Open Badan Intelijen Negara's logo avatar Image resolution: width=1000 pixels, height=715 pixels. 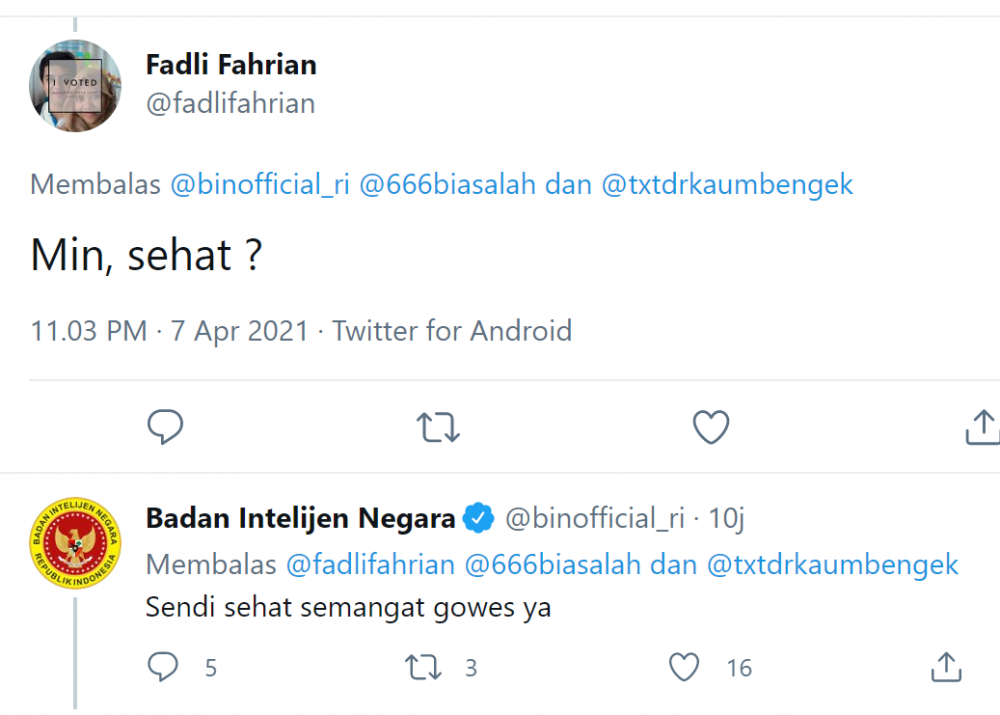[x=75, y=544]
